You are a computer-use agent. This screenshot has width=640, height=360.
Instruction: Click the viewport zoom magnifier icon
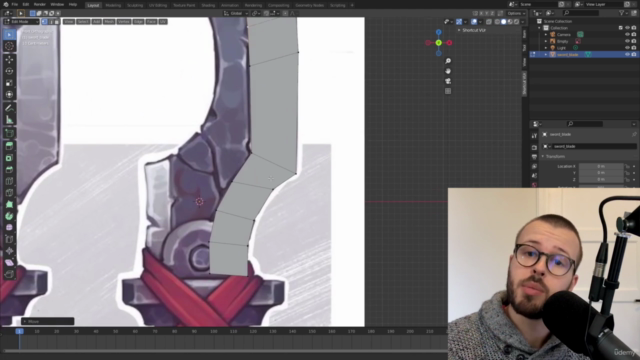click(448, 61)
